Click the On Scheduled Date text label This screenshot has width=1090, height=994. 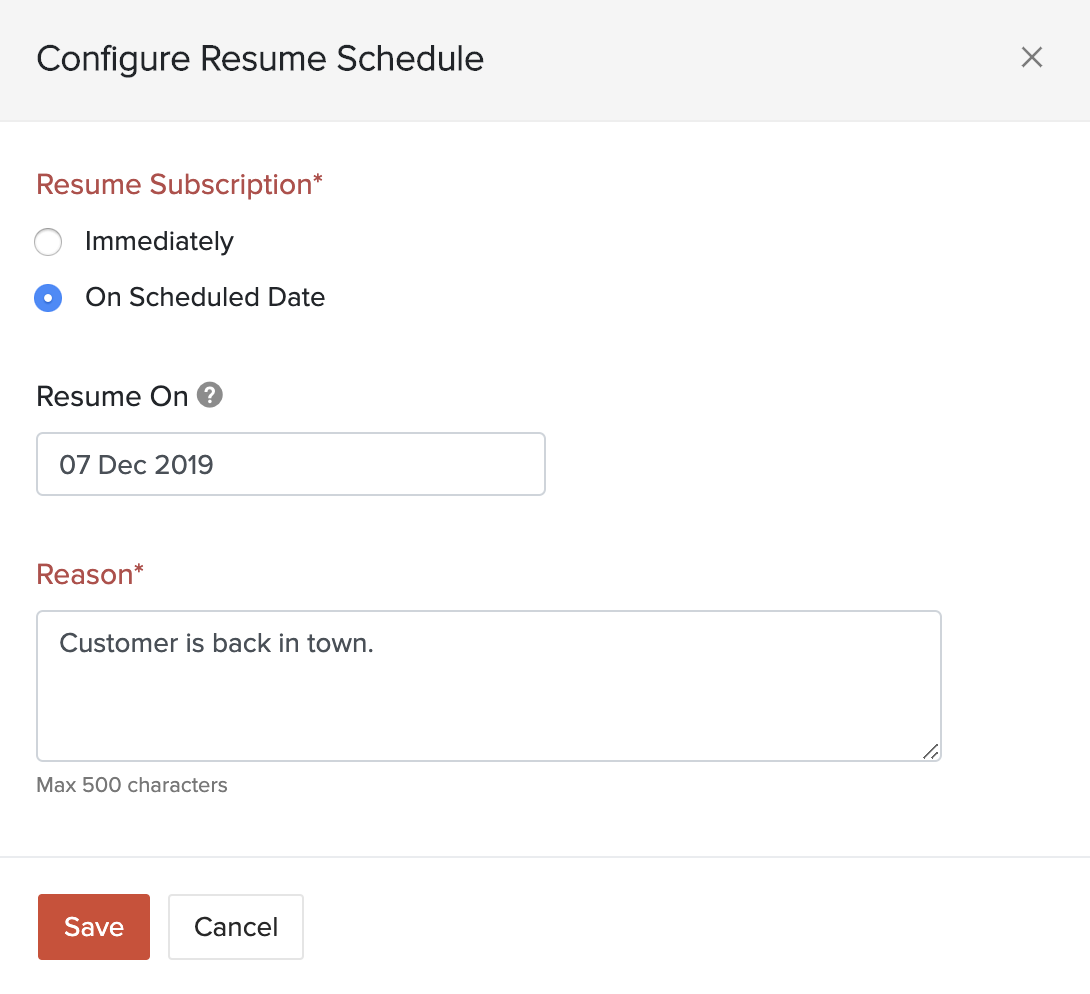click(x=205, y=297)
